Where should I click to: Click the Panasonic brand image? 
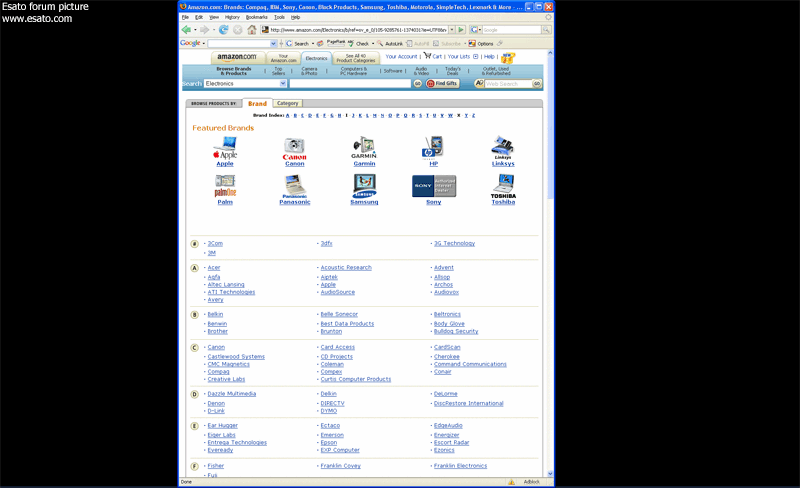(294, 186)
